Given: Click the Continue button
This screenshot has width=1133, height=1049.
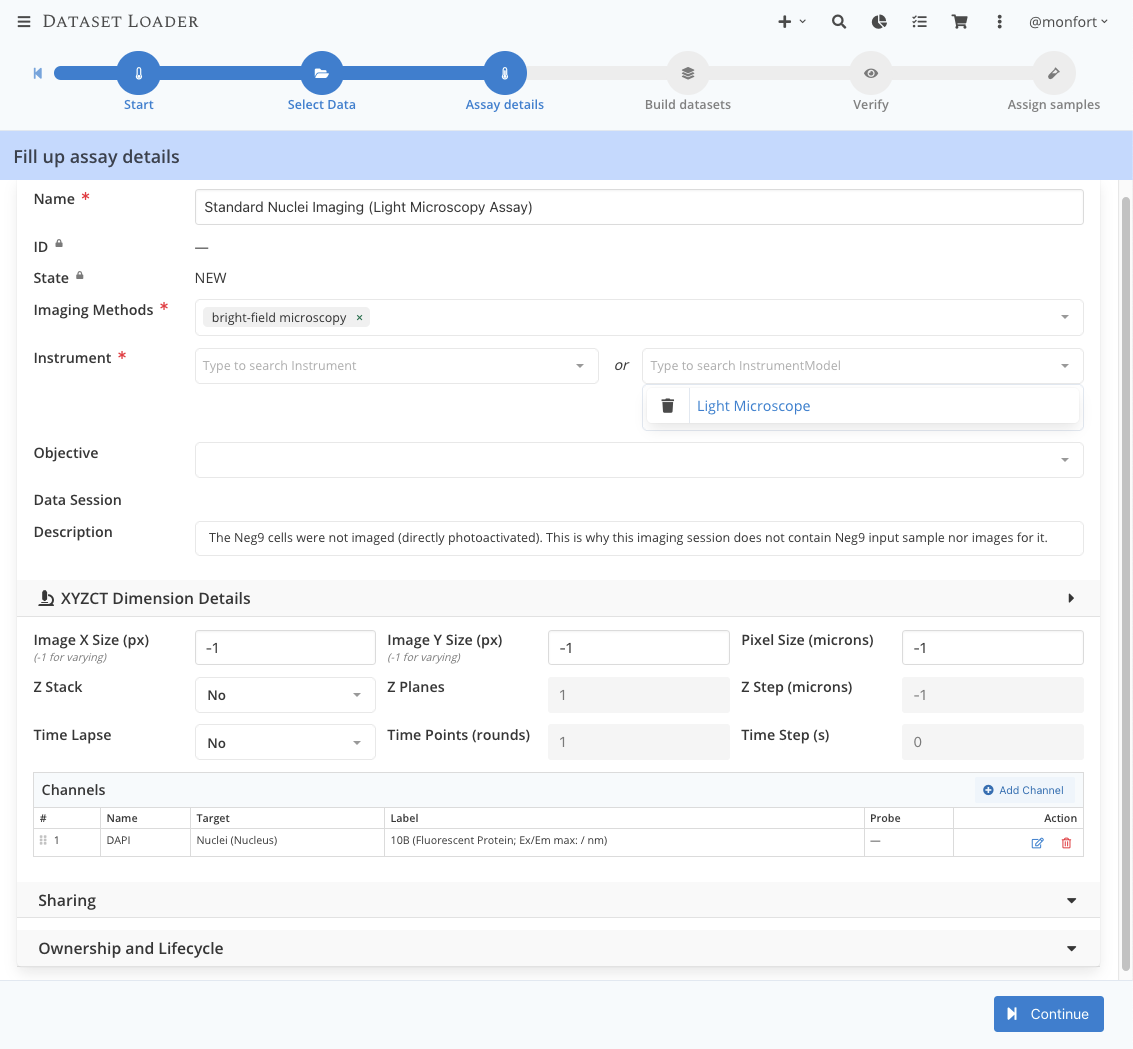Looking at the screenshot, I should (1048, 1014).
